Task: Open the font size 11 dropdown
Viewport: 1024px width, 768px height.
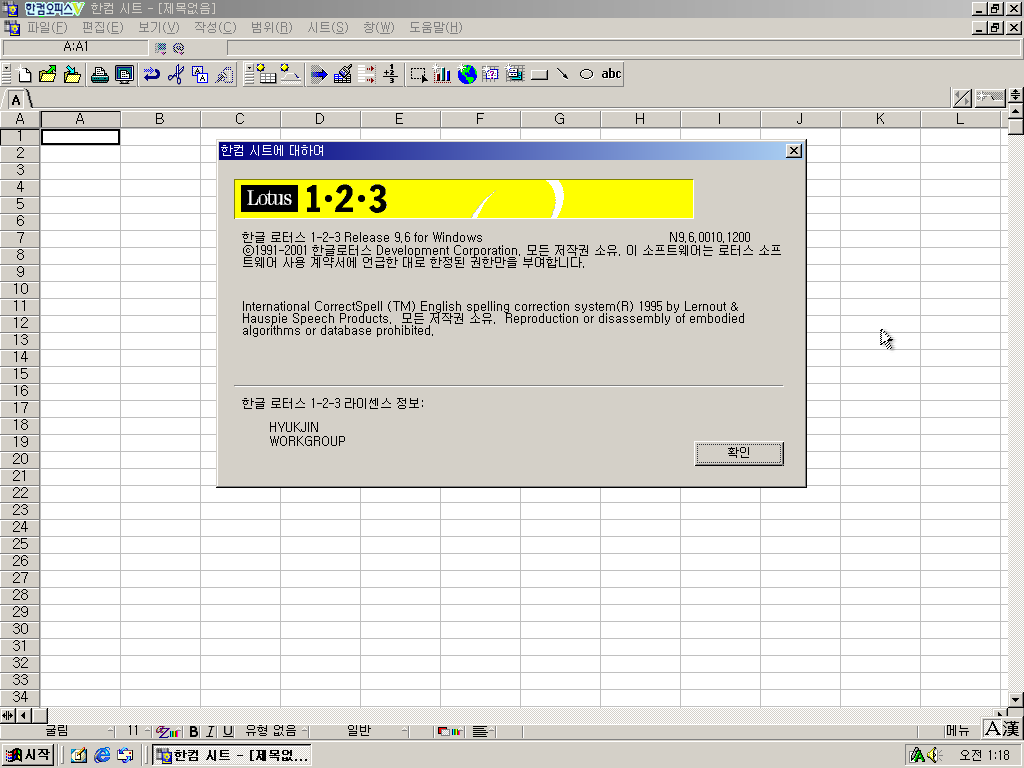Action: [136, 731]
